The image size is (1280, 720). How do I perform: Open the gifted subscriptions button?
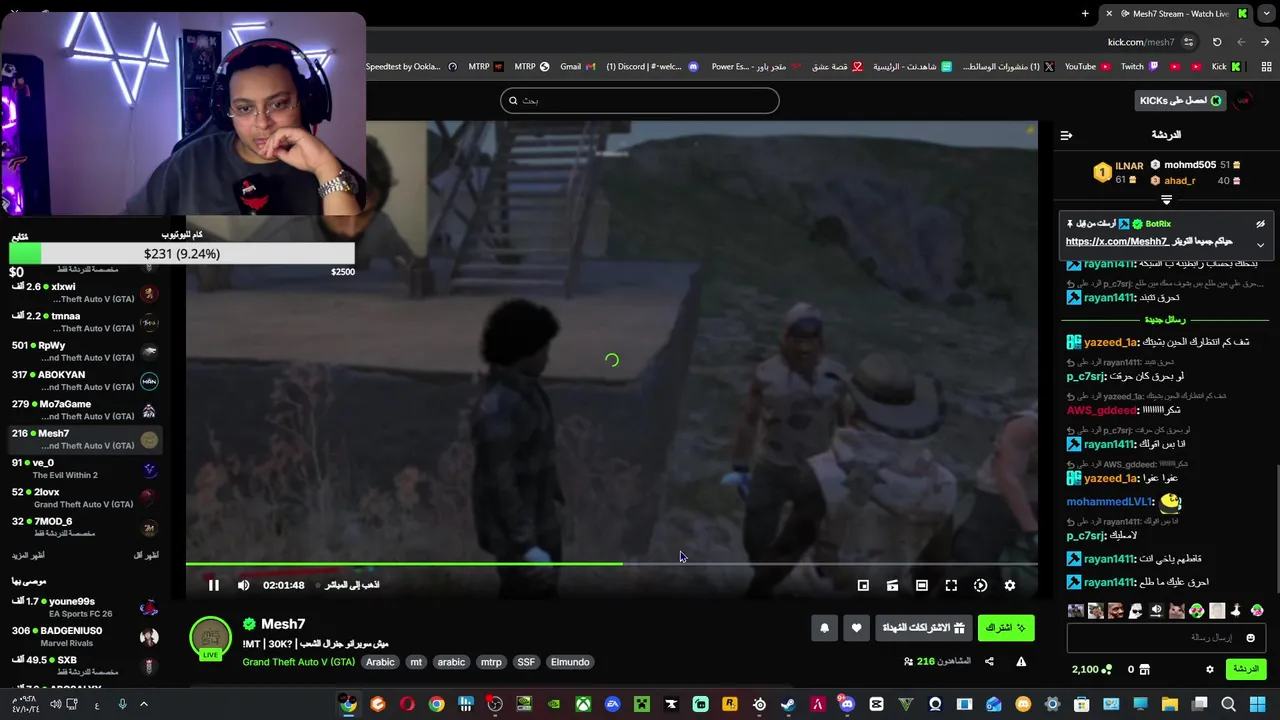pos(924,628)
